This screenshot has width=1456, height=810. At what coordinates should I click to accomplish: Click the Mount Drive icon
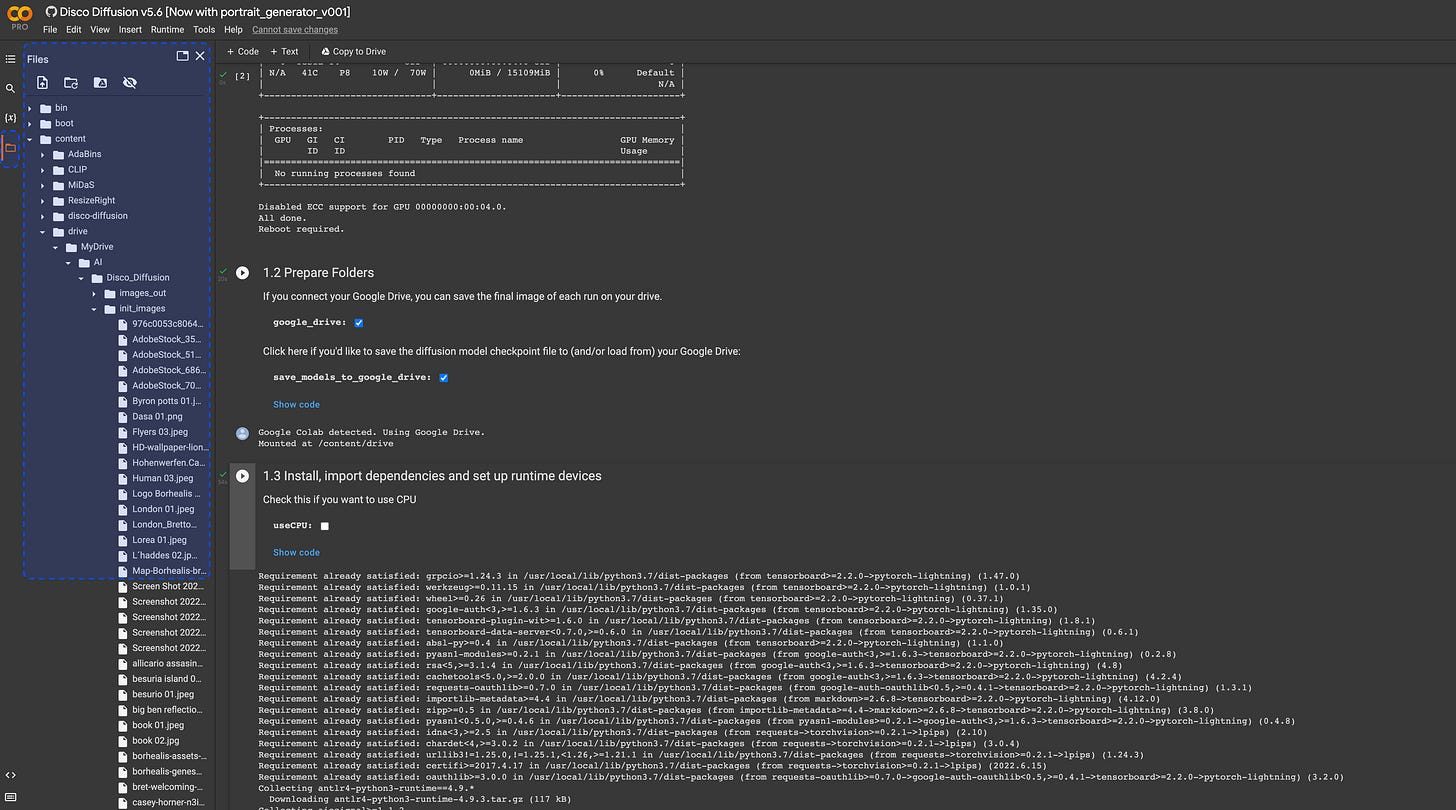[100, 83]
